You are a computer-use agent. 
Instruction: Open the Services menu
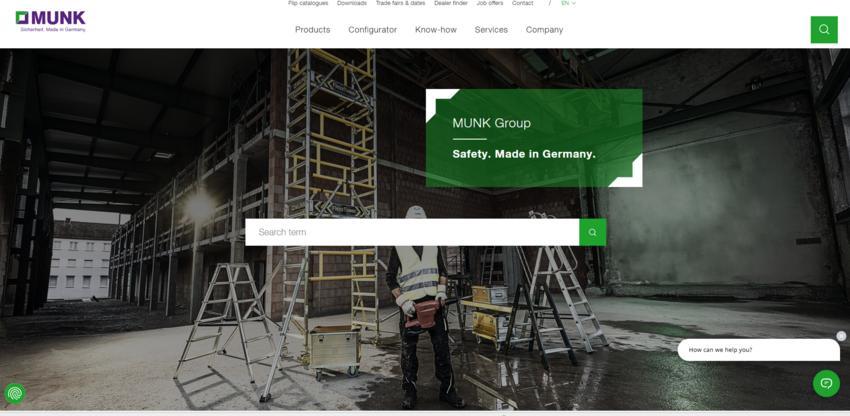[491, 30]
